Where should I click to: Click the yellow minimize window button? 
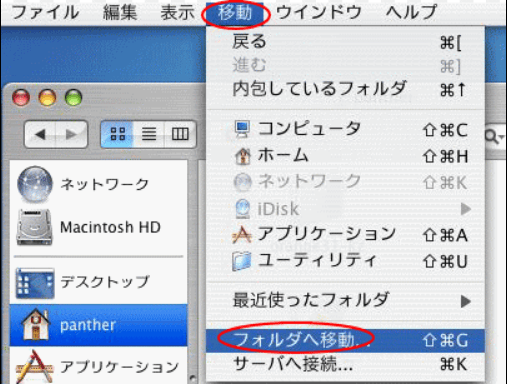pos(47,98)
